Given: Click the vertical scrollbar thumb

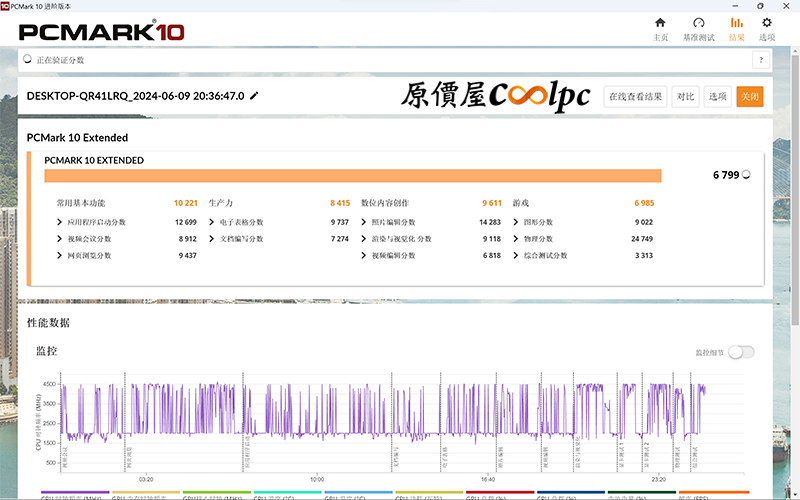Looking at the screenshot, I should click(795, 189).
